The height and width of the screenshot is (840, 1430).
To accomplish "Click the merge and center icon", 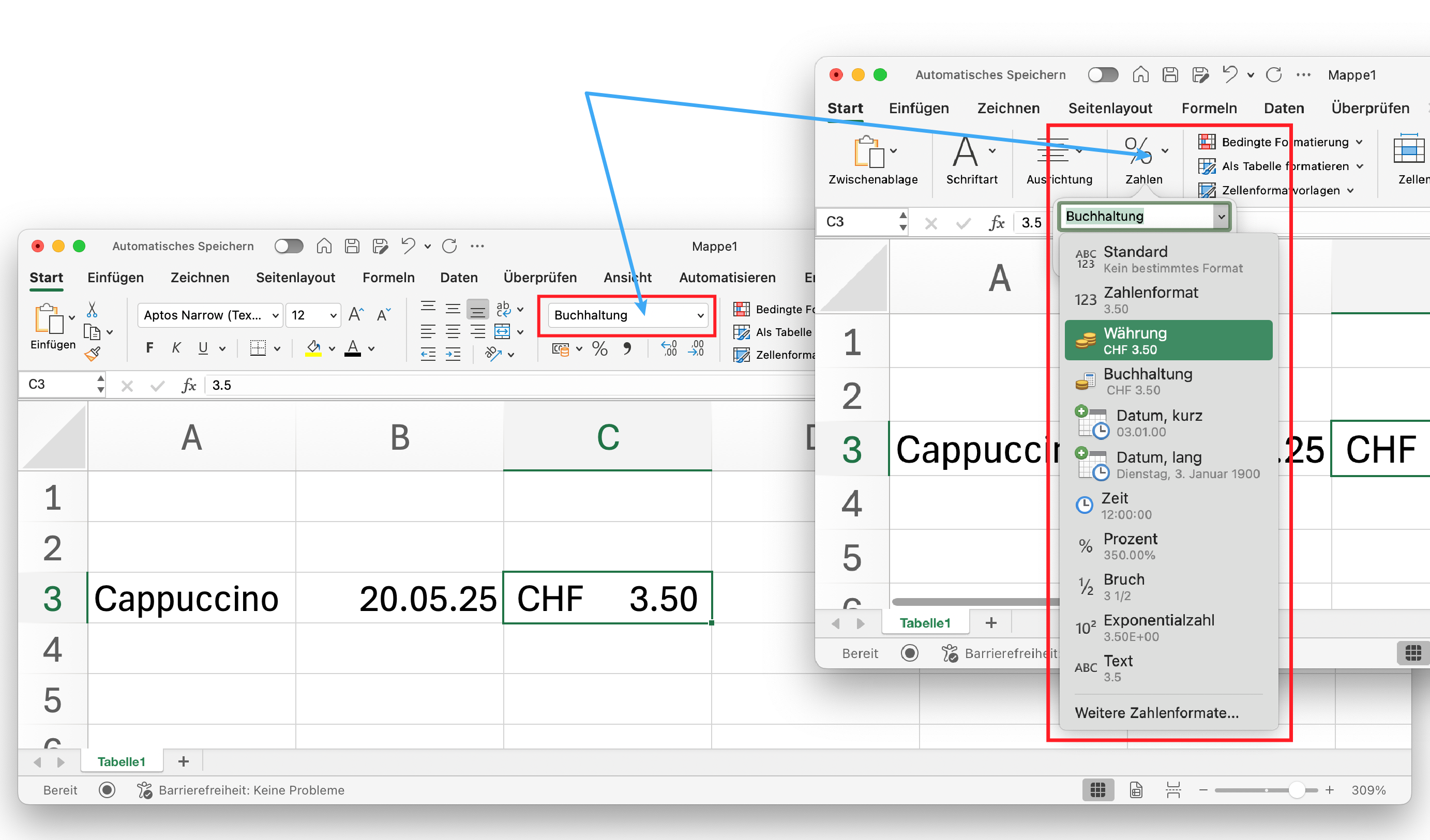I will (502, 332).
